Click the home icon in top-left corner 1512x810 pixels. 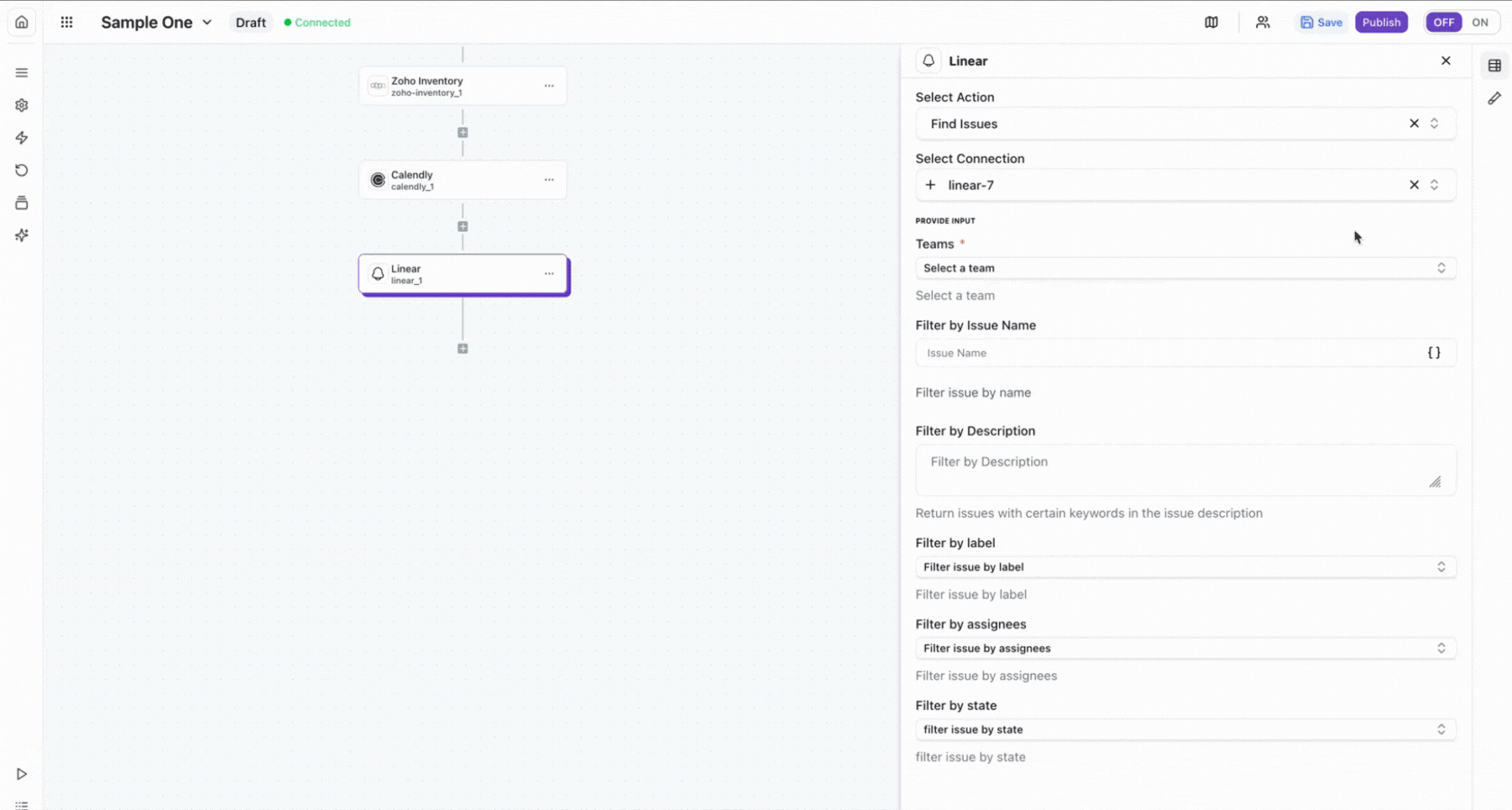pyautogui.click(x=22, y=23)
